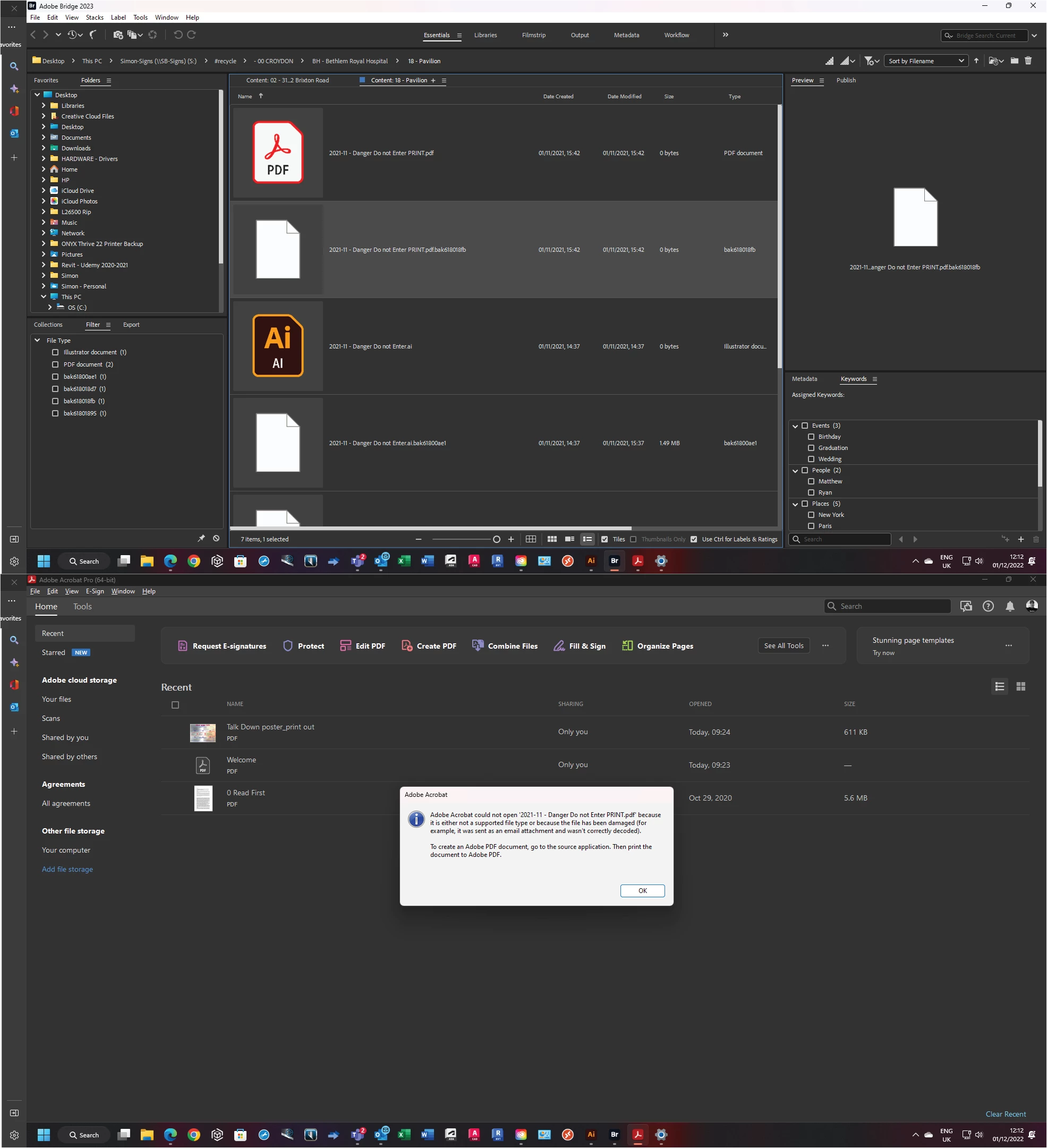Select the Danger Do not Enter.ai thumbnail
Image resolution: width=1047 pixels, height=1148 pixels.
coord(278,346)
